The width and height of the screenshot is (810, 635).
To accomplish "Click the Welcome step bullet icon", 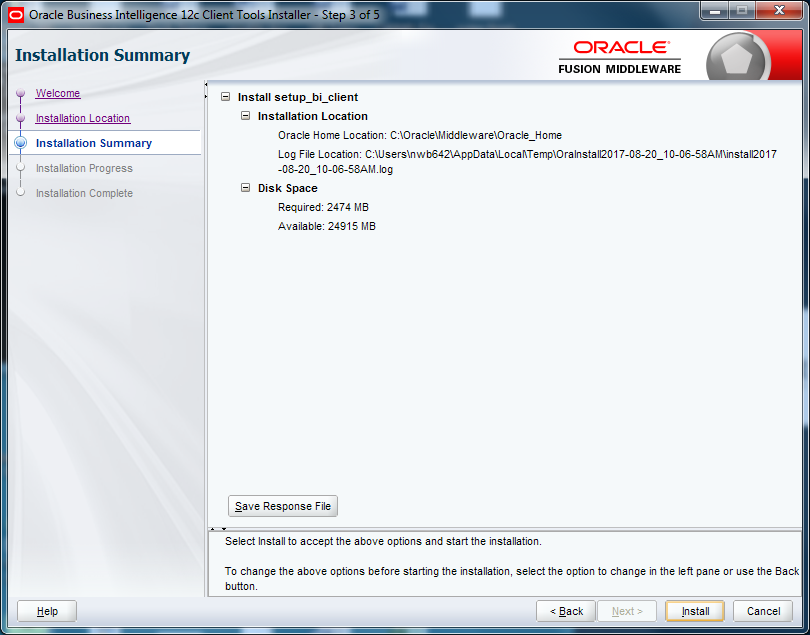I will click(22, 93).
